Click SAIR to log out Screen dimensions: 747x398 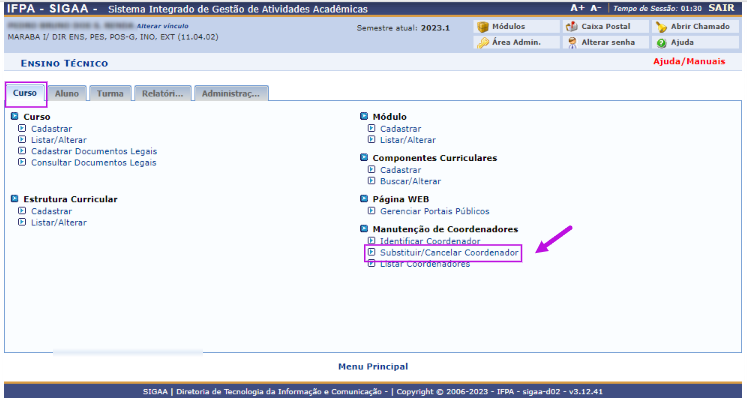(x=721, y=8)
